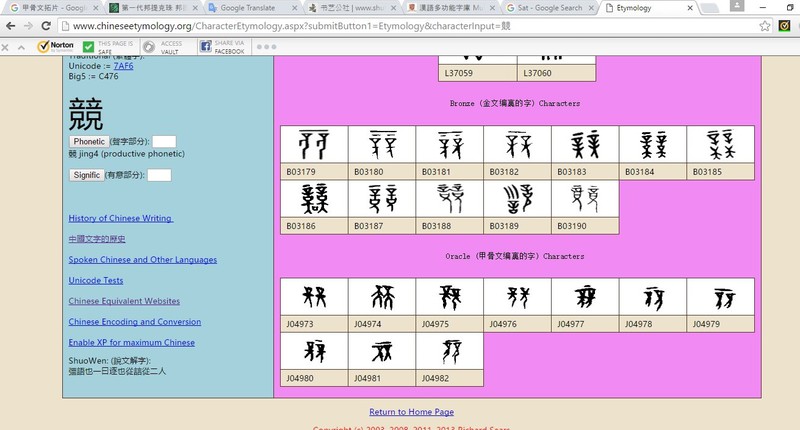Screen dimensions: 800x430
Task: Select oracle character image J04973
Action: [314, 298]
